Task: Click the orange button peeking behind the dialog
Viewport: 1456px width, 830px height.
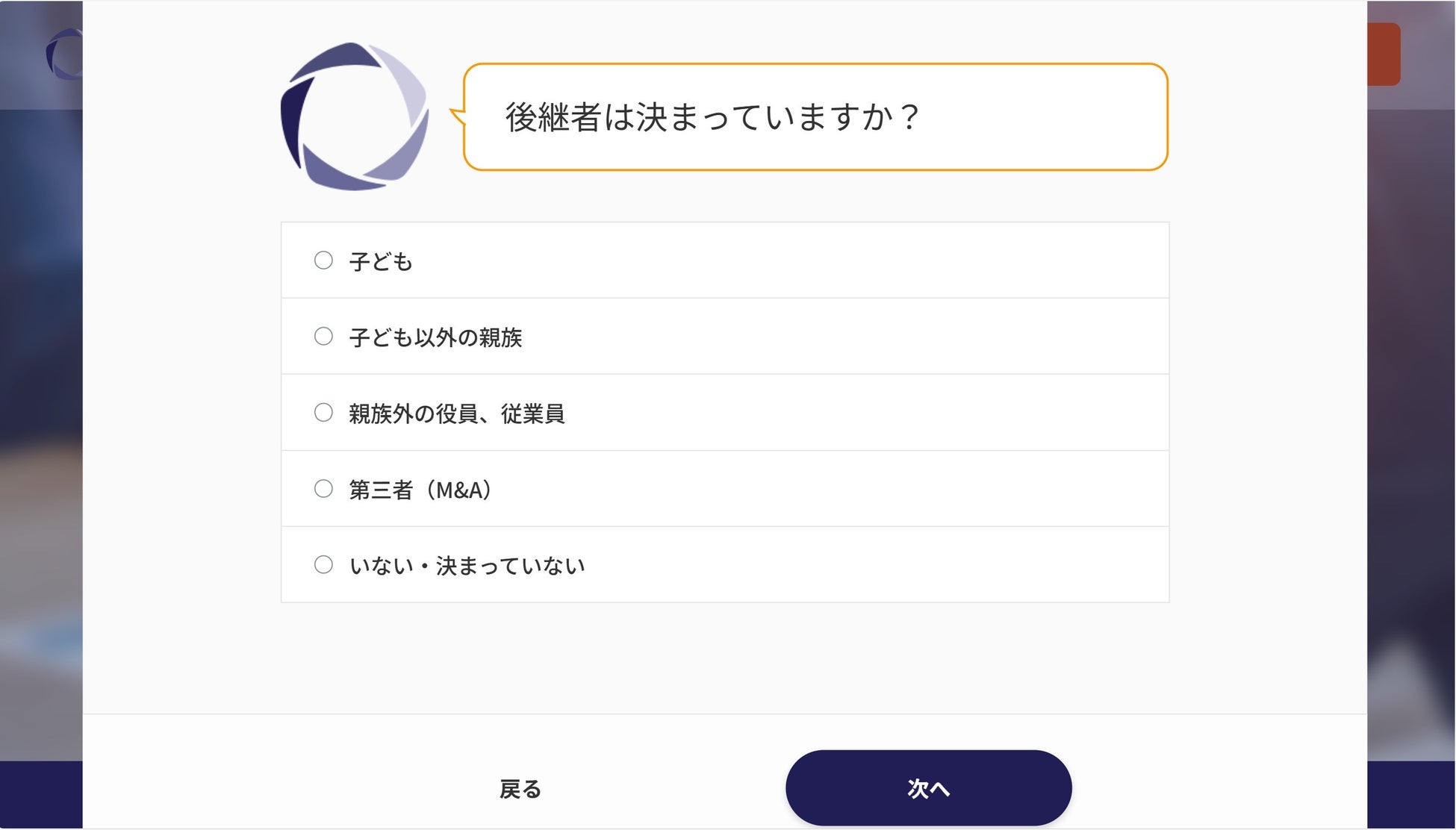Action: tap(1384, 54)
